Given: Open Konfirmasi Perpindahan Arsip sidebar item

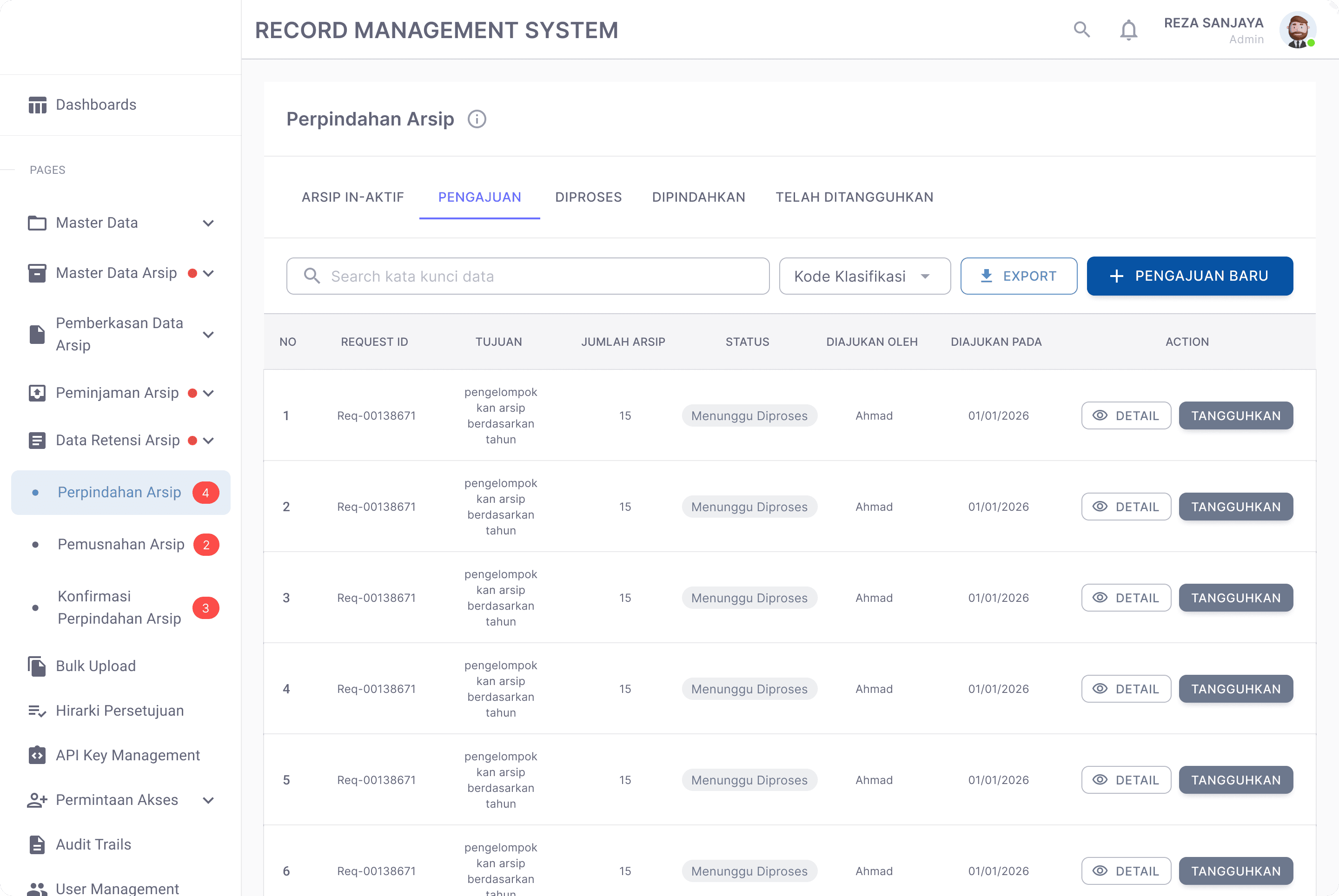Looking at the screenshot, I should [120, 608].
